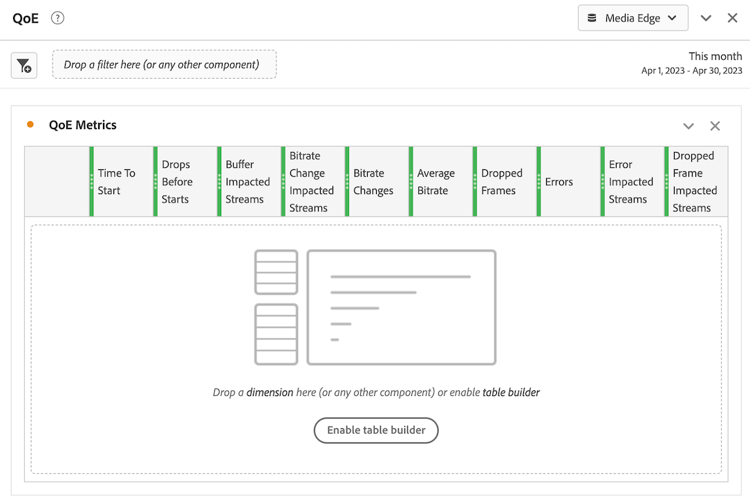The image size is (750, 503).
Task: Select the Buffer Impacted Streams column header
Action: pos(250,182)
